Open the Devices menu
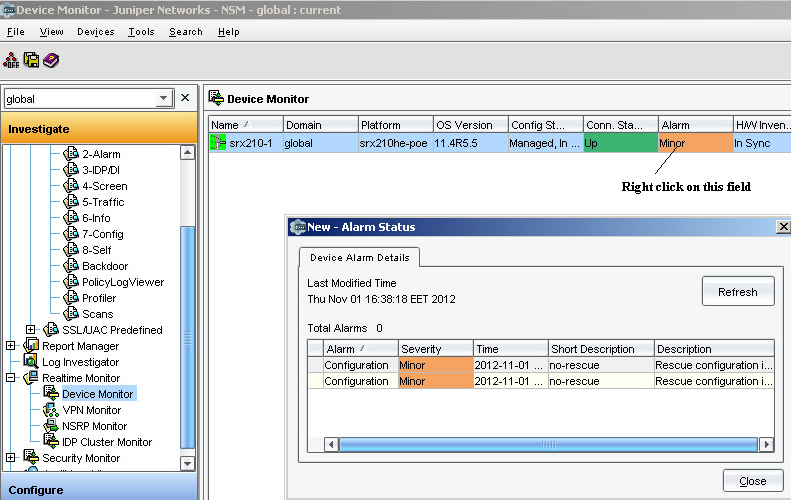 click(x=96, y=32)
